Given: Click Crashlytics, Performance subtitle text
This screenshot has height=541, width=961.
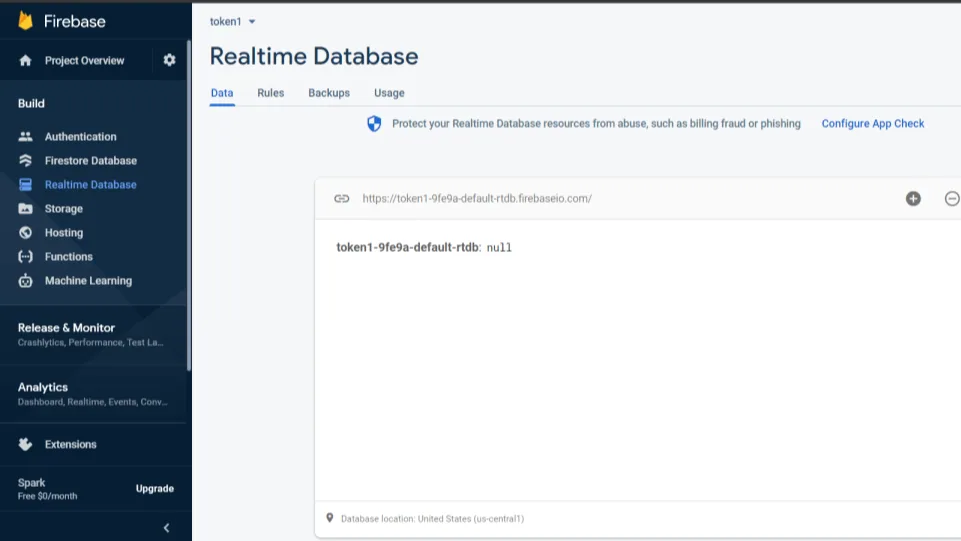Looking at the screenshot, I should click(x=91, y=342).
